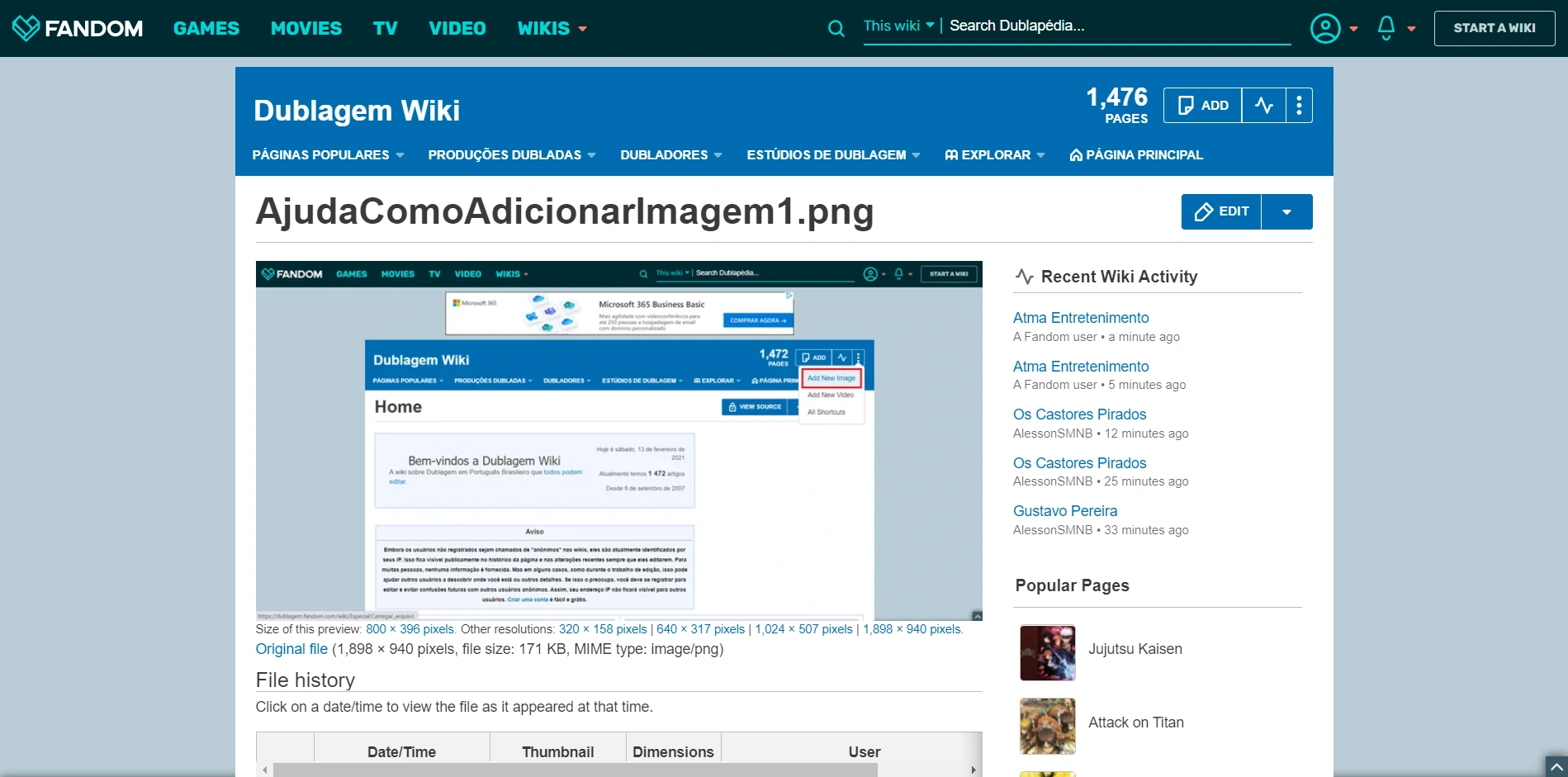Click the Recent Wiki Activity heading

[1119, 277]
